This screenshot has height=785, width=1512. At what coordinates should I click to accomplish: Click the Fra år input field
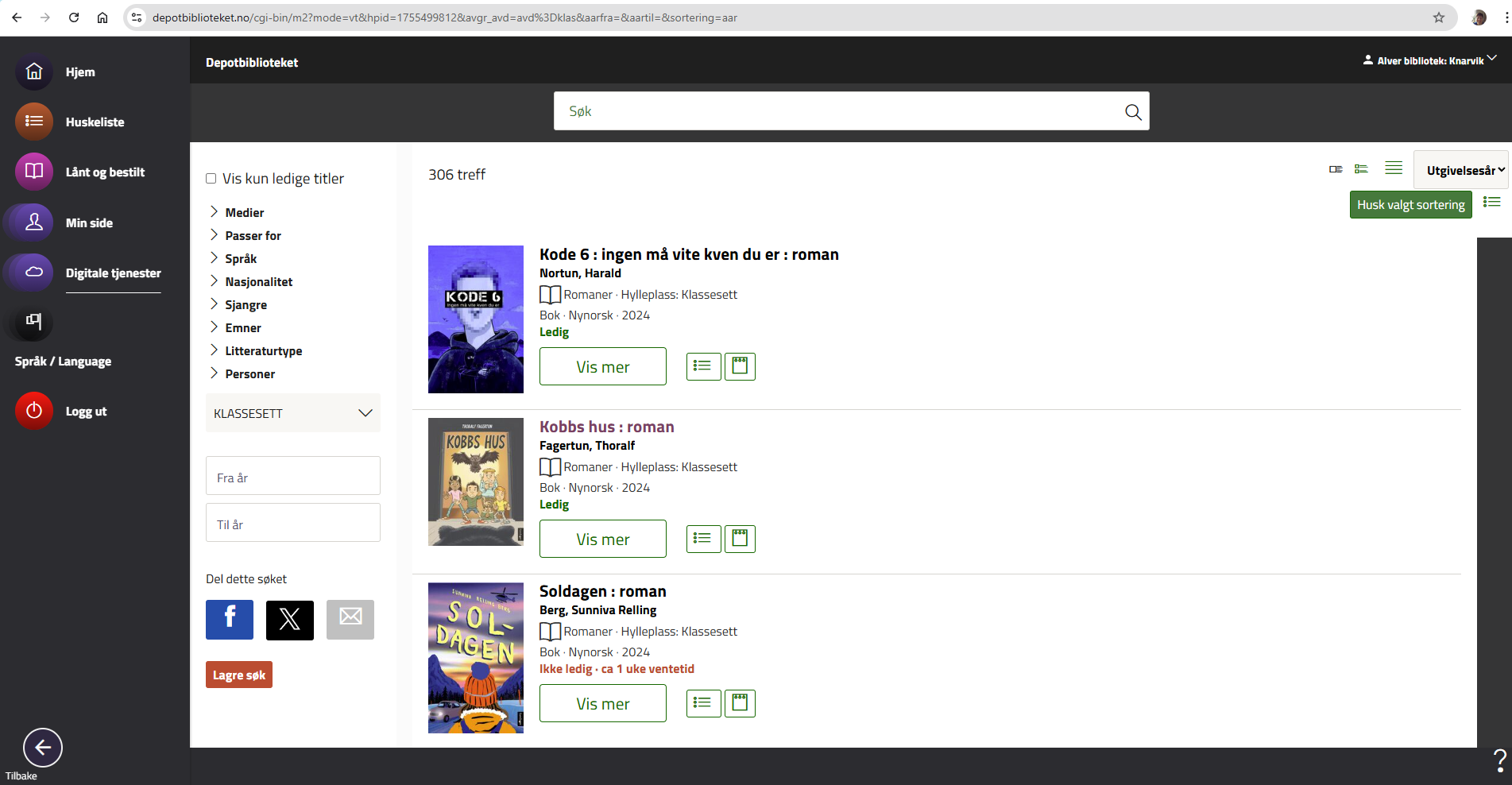point(293,476)
